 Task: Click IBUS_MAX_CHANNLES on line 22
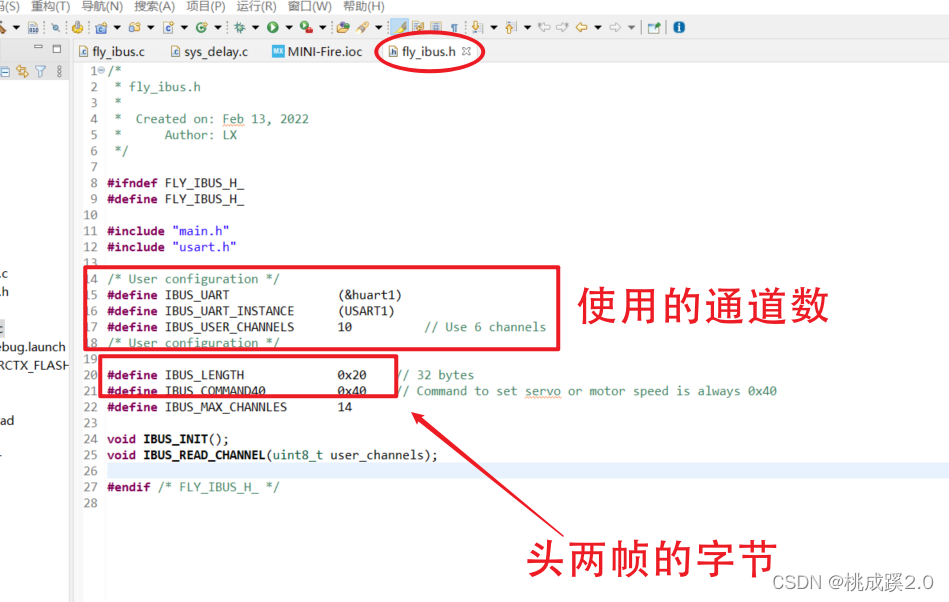[226, 407]
